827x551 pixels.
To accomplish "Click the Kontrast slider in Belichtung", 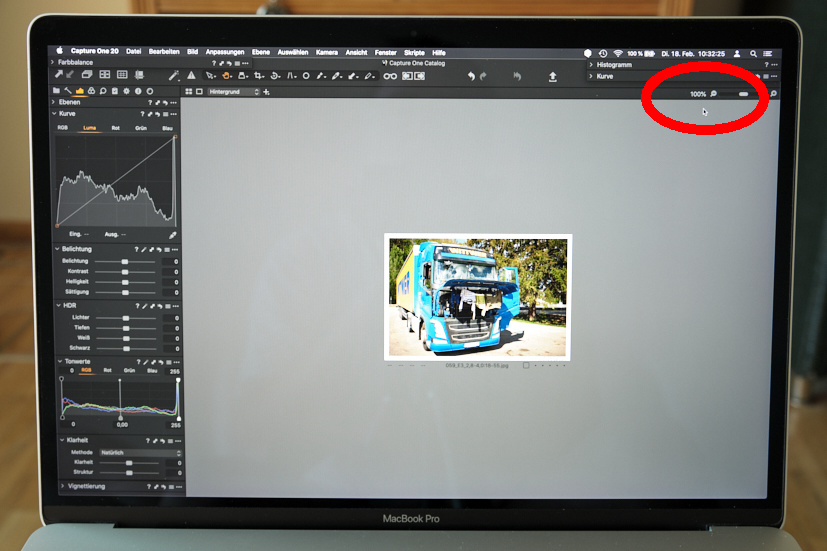I will click(125, 271).
